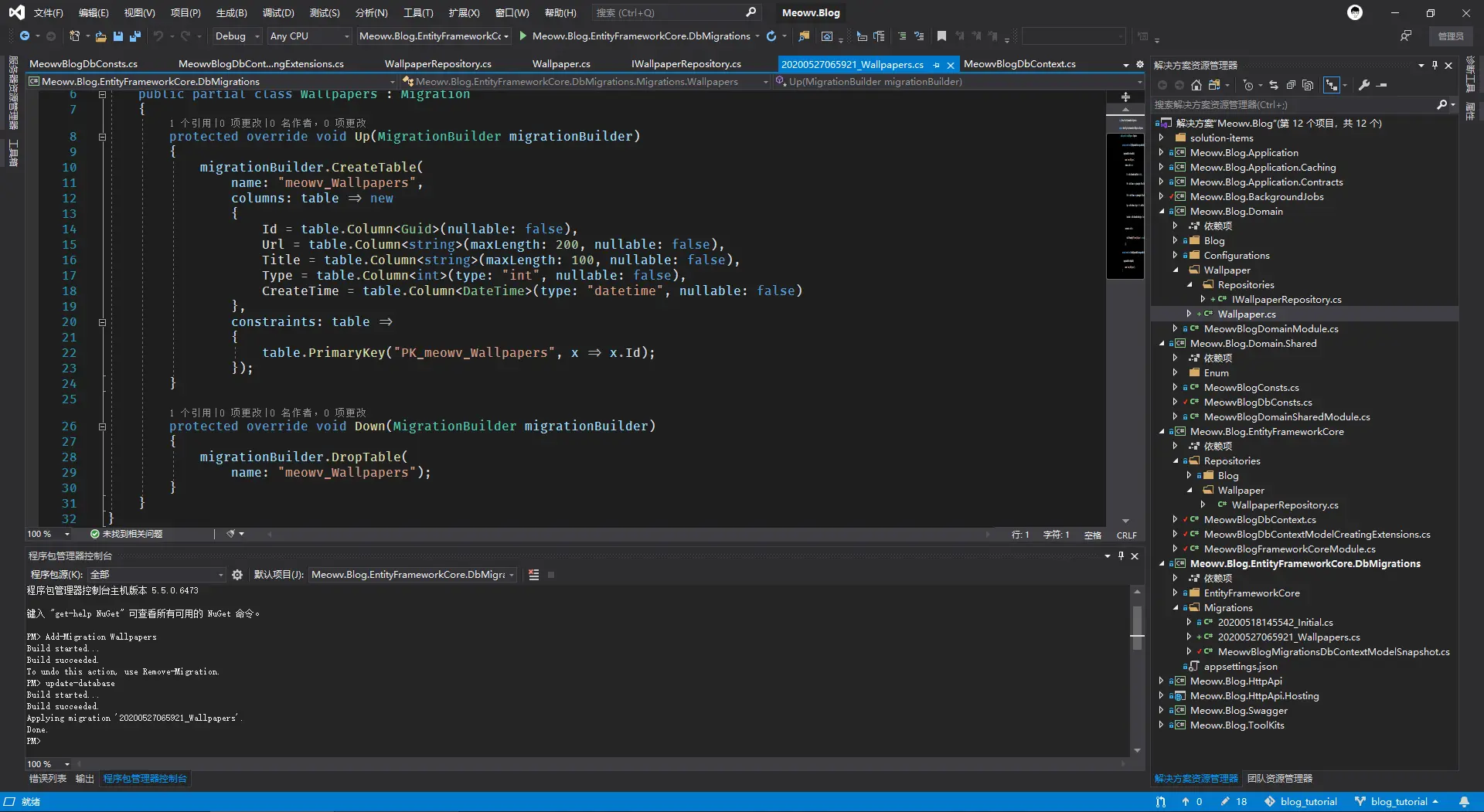
Task: Start debugging with the green play icon
Action: 523,36
